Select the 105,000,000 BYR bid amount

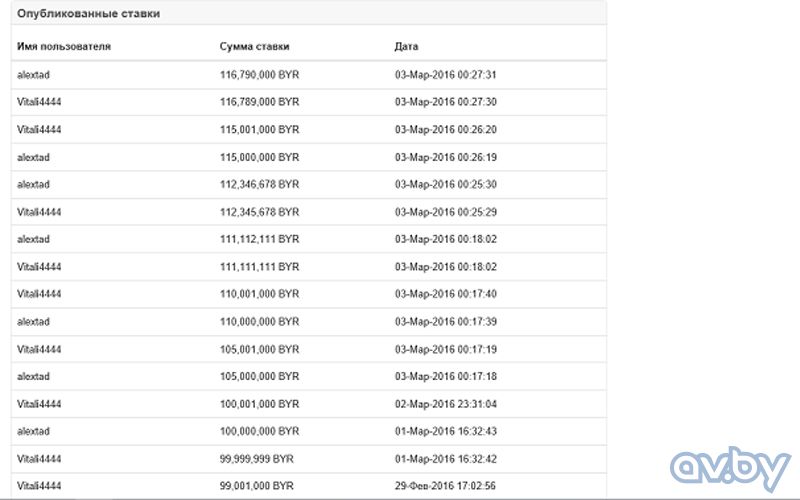259,377
